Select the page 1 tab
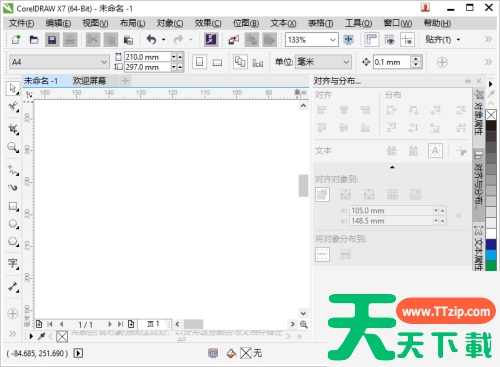The width and height of the screenshot is (500, 367). (x=153, y=324)
